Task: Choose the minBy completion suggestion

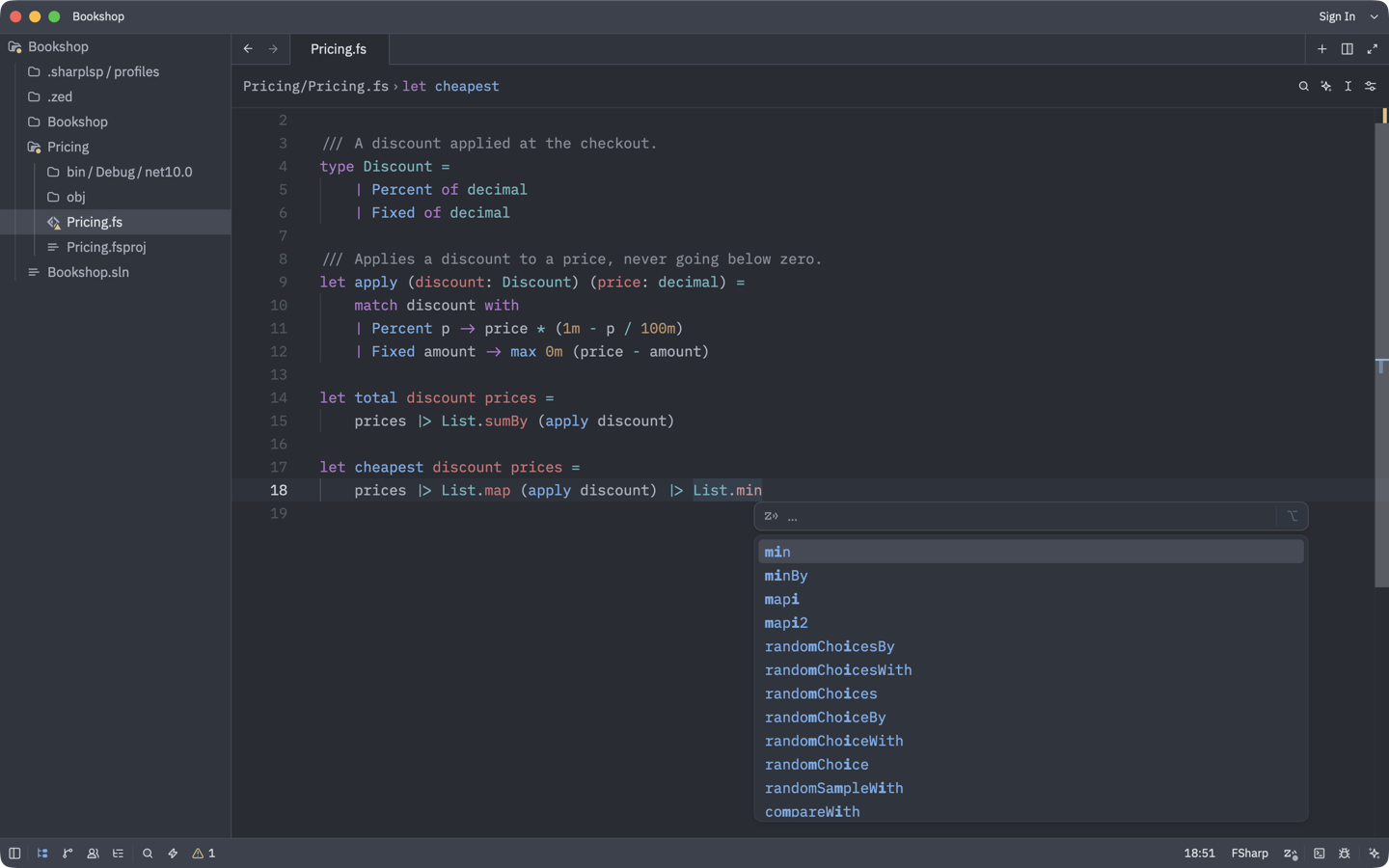Action: [1031, 576]
